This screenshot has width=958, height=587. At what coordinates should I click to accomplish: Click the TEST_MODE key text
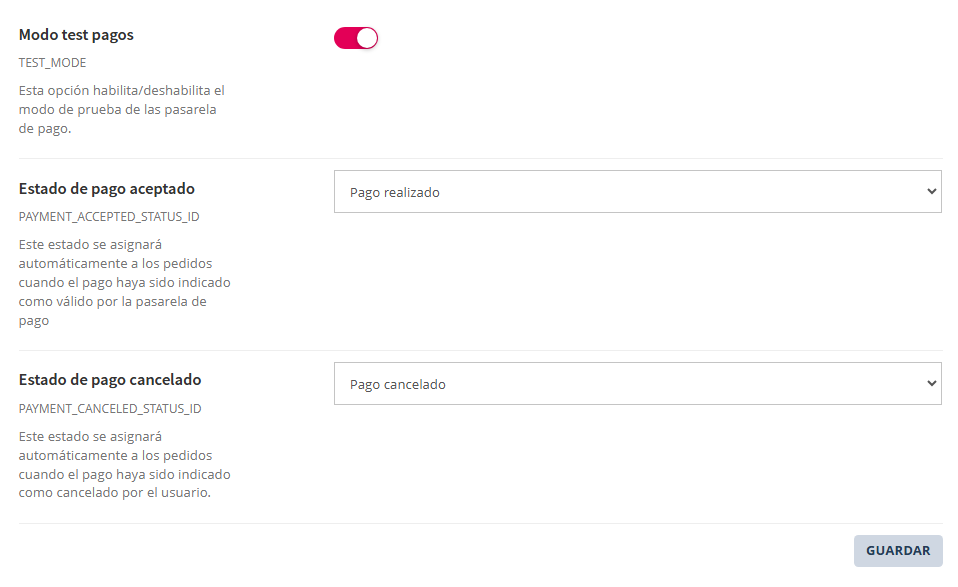pos(52,62)
